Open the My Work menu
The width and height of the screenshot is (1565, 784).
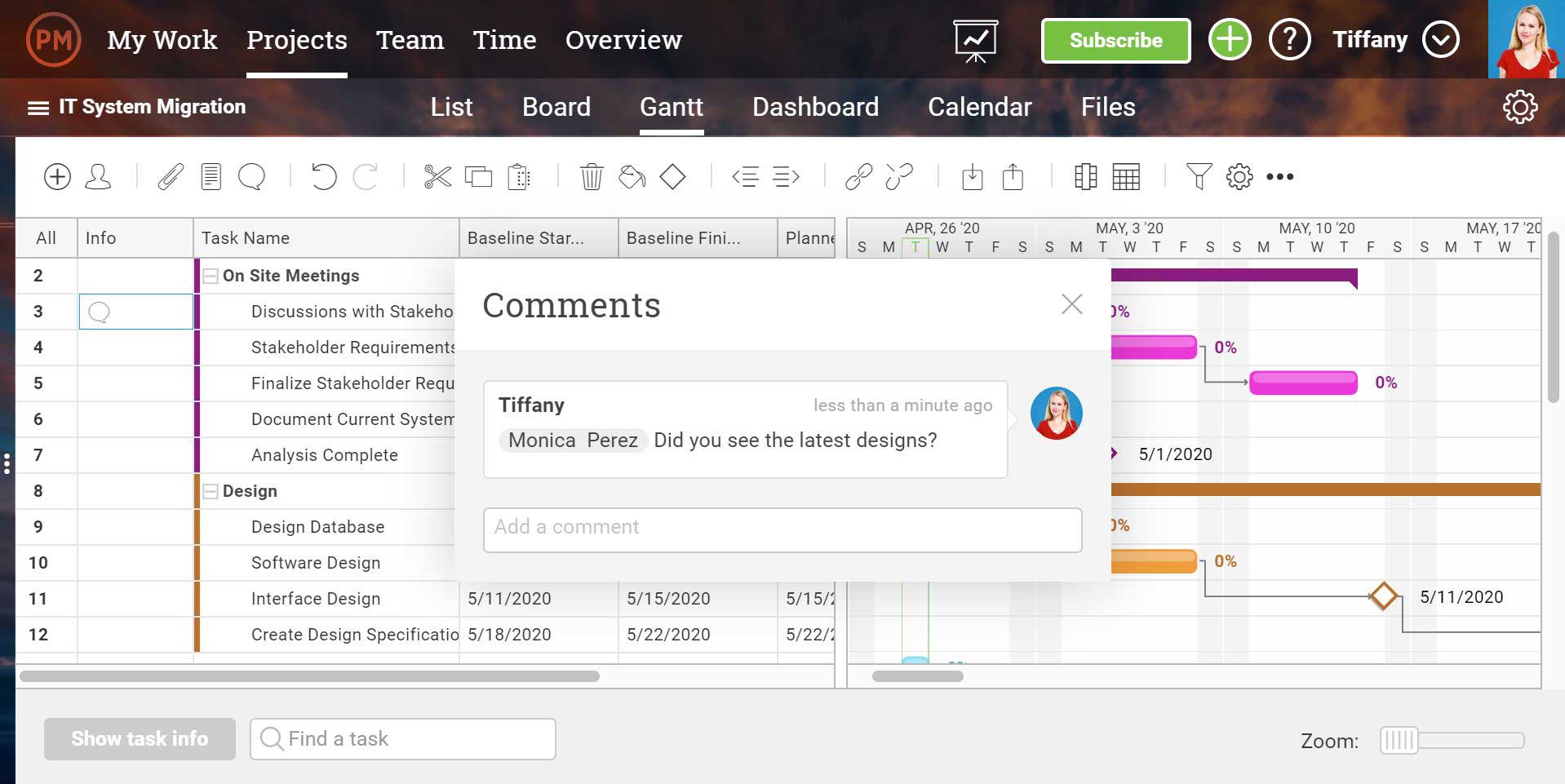[162, 39]
